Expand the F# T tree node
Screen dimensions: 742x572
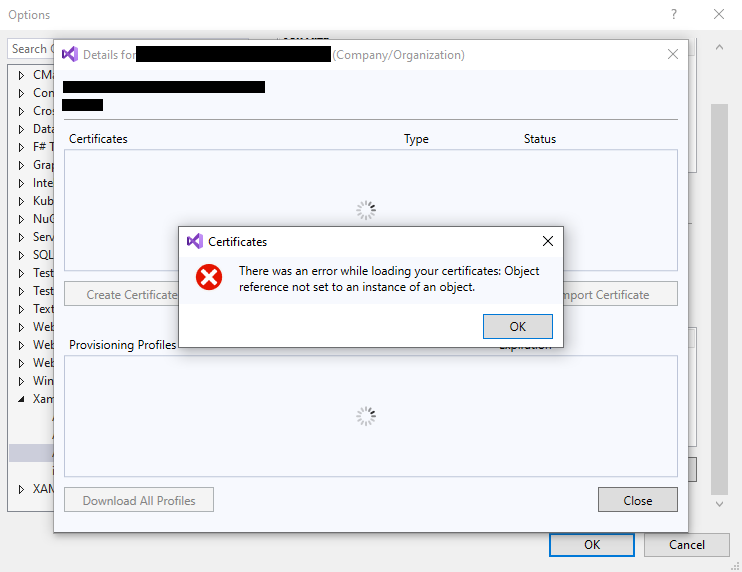(x=22, y=147)
